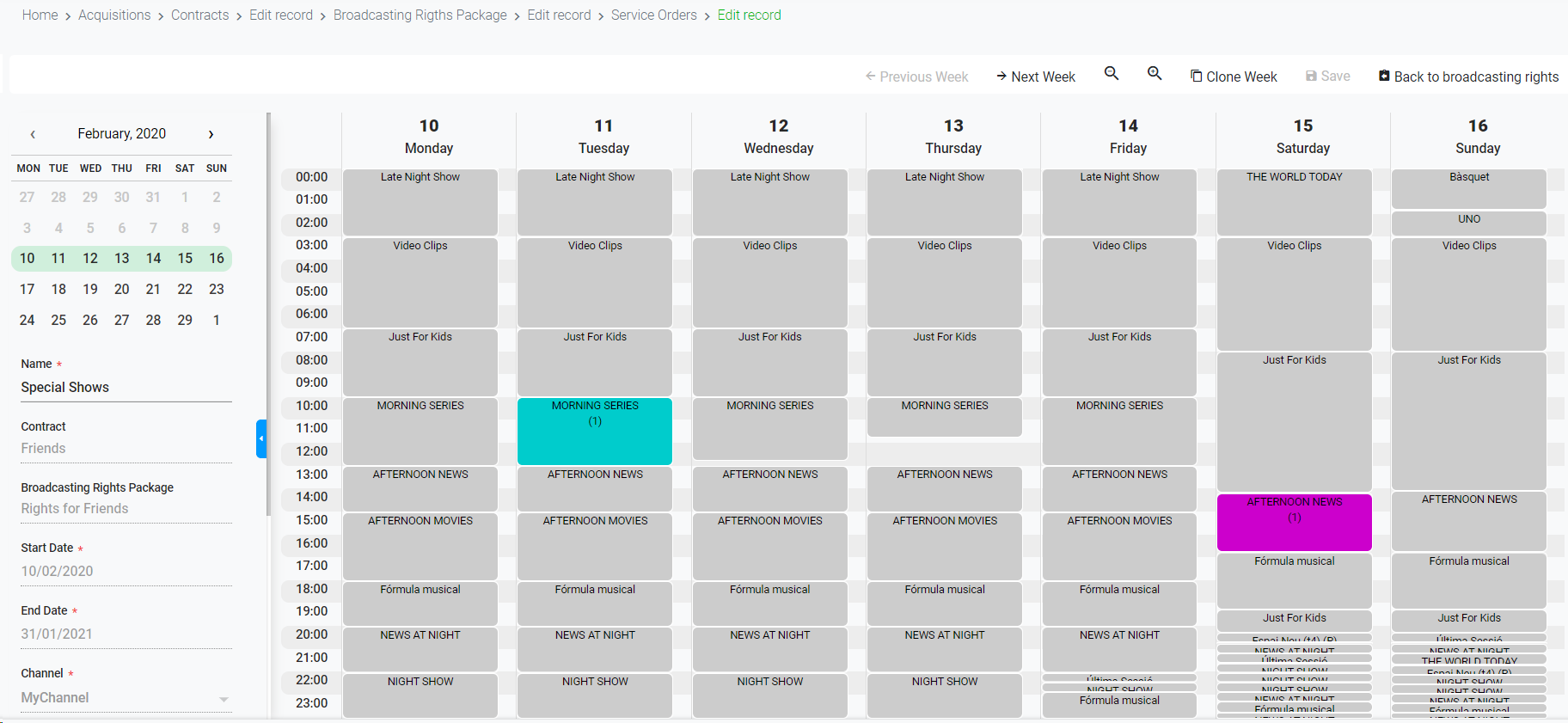Open Broadcasting Rigths Package breadcrumb link
This screenshot has height=723, width=1568.
pos(420,15)
